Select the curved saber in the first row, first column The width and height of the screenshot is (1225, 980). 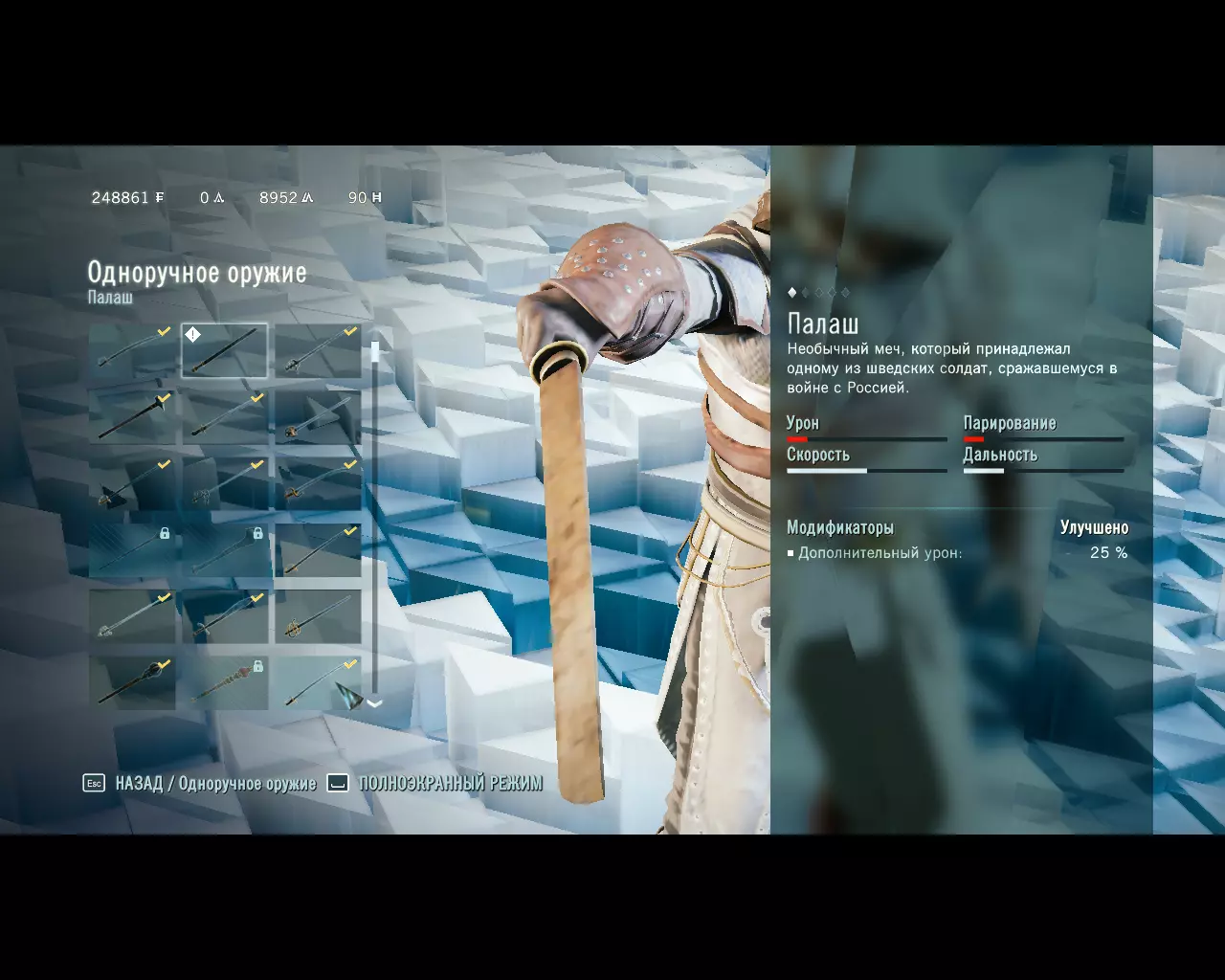pyautogui.click(x=132, y=350)
